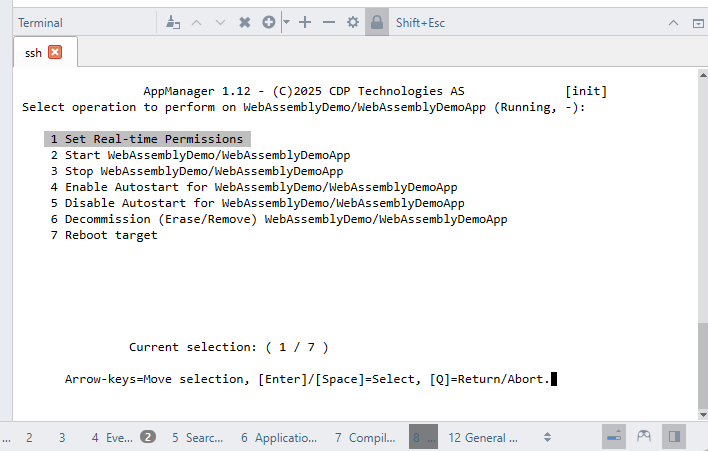Toggle the keyboard lock padlock button
This screenshot has height=451, width=708.
point(377,22)
